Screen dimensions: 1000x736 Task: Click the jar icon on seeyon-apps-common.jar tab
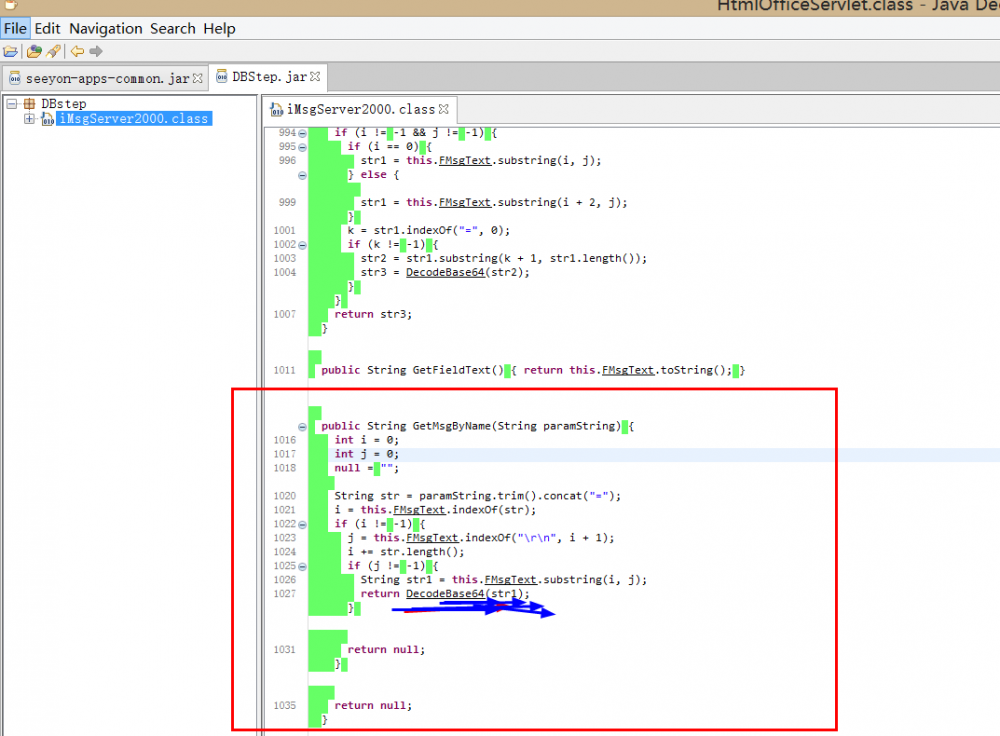coord(15,79)
